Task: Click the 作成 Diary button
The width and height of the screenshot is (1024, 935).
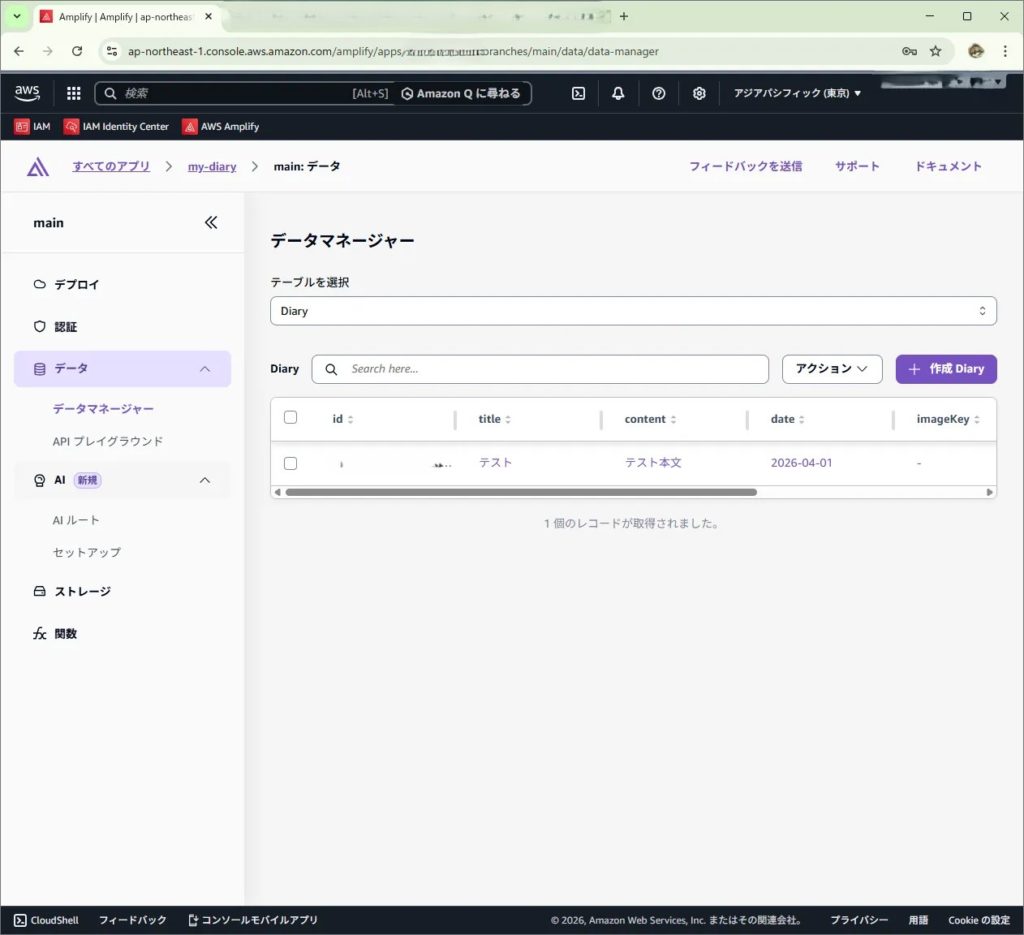Action: pos(946,369)
